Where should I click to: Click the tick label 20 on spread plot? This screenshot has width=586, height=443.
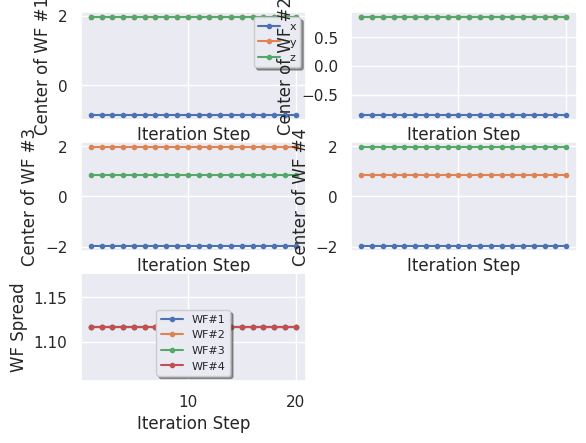click(x=295, y=402)
